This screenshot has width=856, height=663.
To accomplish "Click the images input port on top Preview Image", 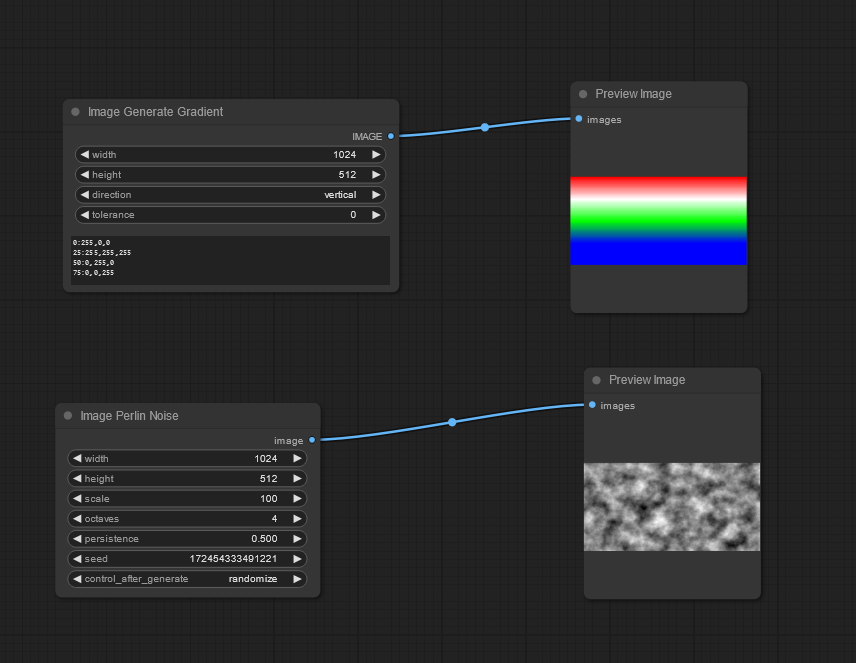I will point(577,119).
